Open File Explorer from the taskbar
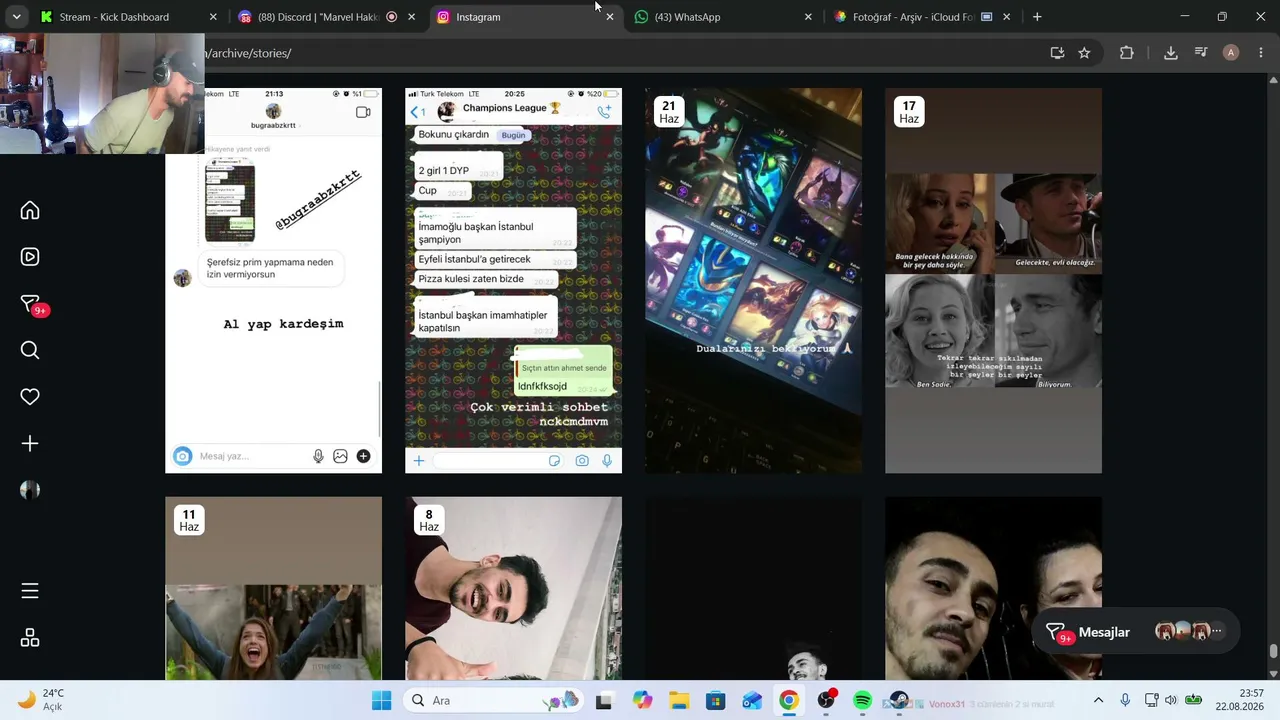Viewport: 1280px width, 720px height. (x=679, y=701)
